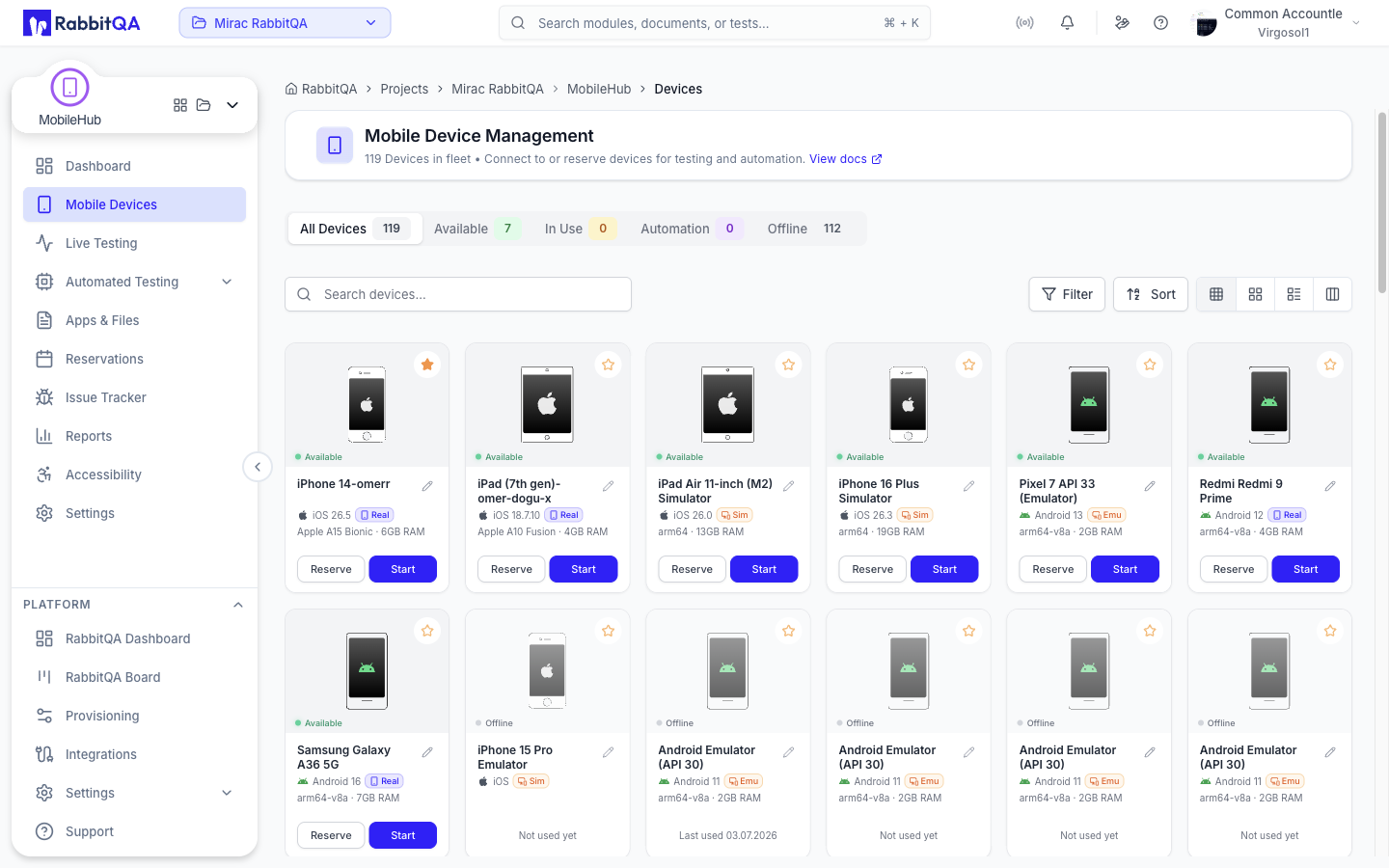Click the global search modules box

click(x=715, y=23)
